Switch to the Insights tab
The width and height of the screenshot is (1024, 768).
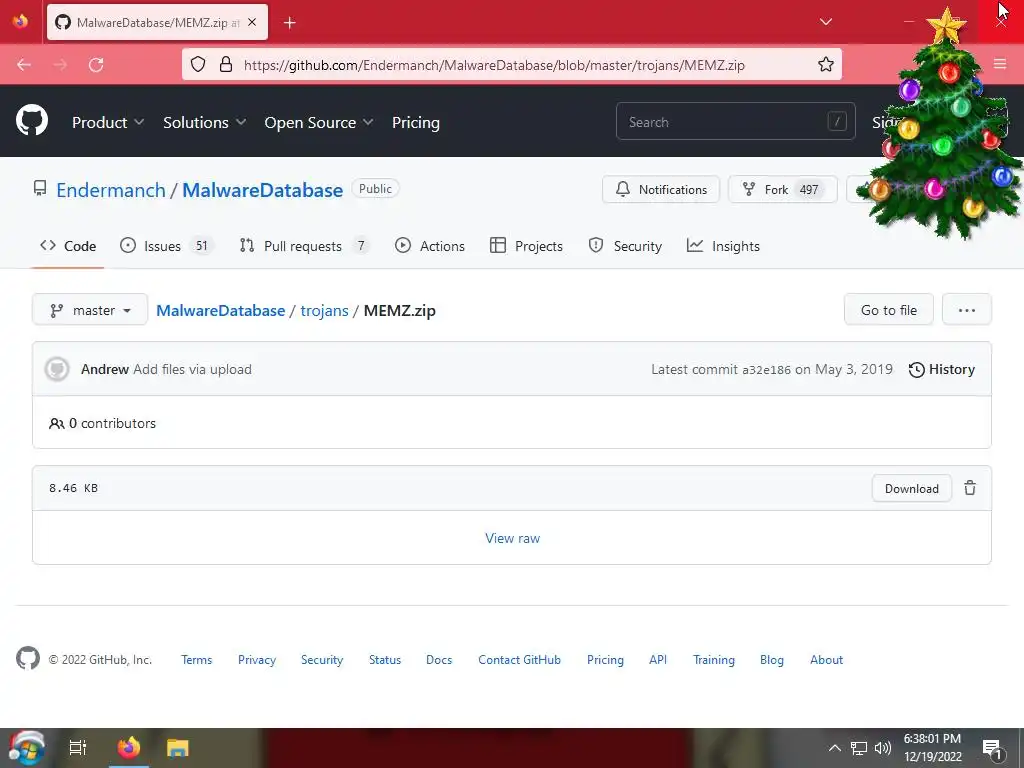(724, 246)
